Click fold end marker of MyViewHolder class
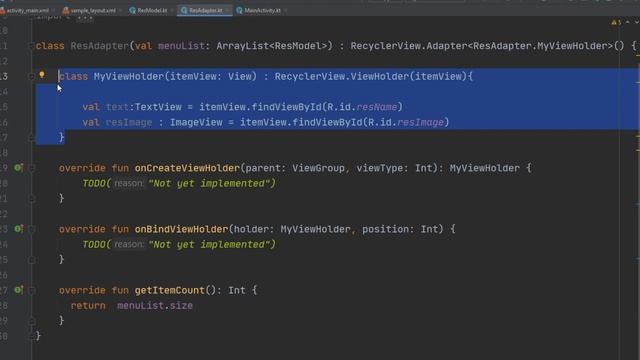The width and height of the screenshot is (640, 360). coord(31,138)
